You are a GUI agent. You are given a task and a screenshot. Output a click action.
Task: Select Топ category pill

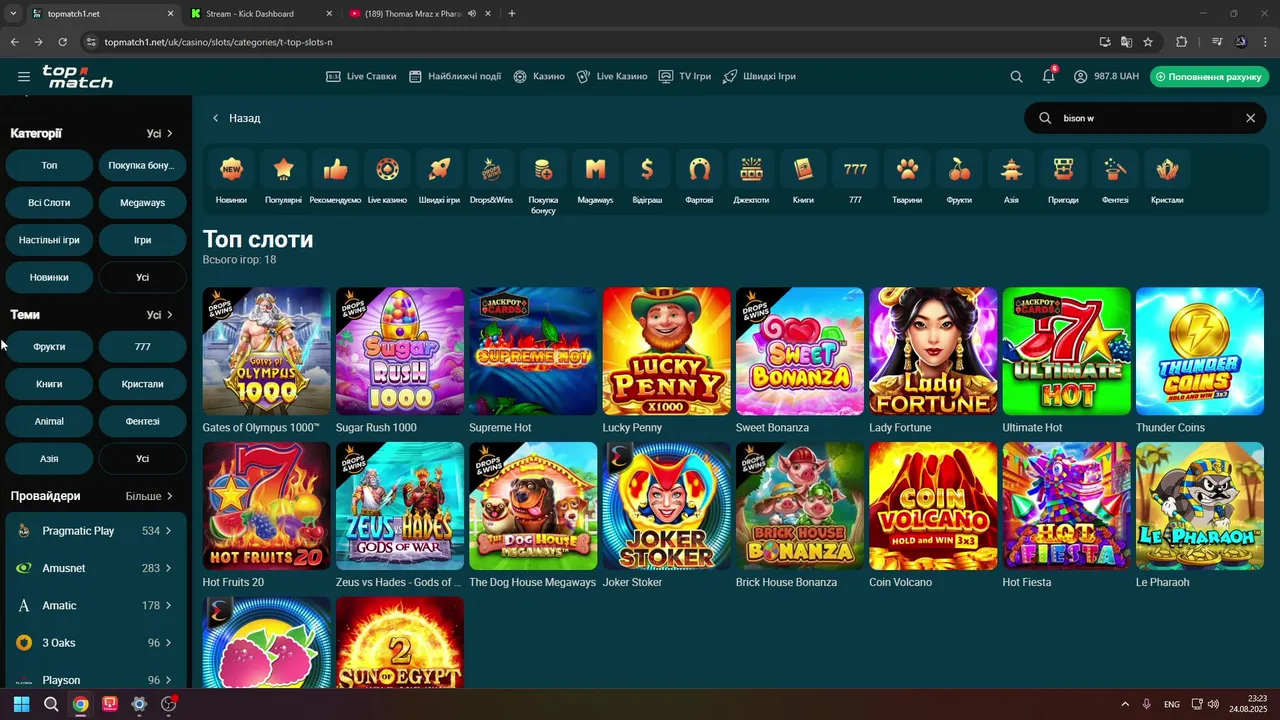point(49,165)
